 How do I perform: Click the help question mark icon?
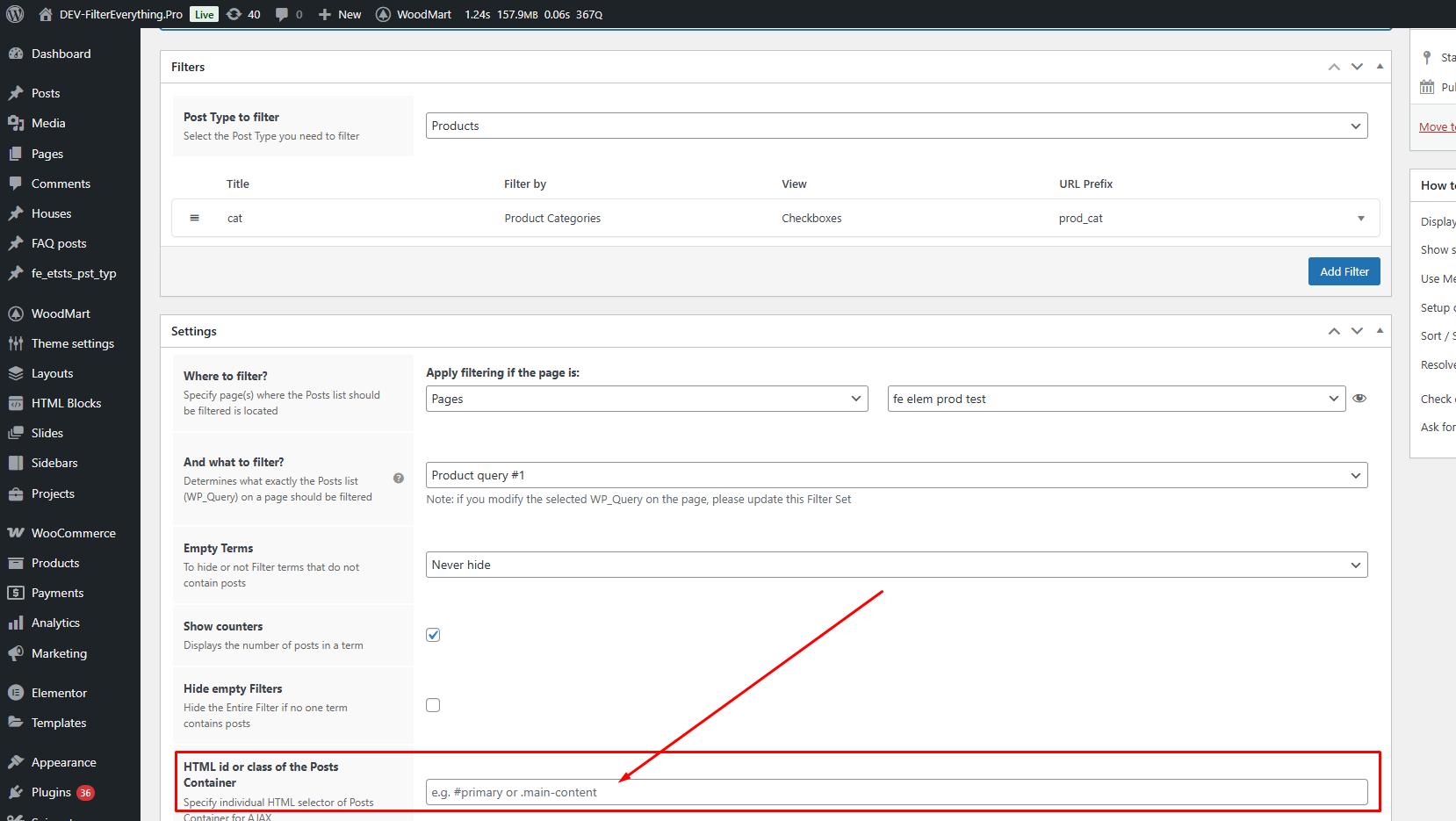click(399, 479)
